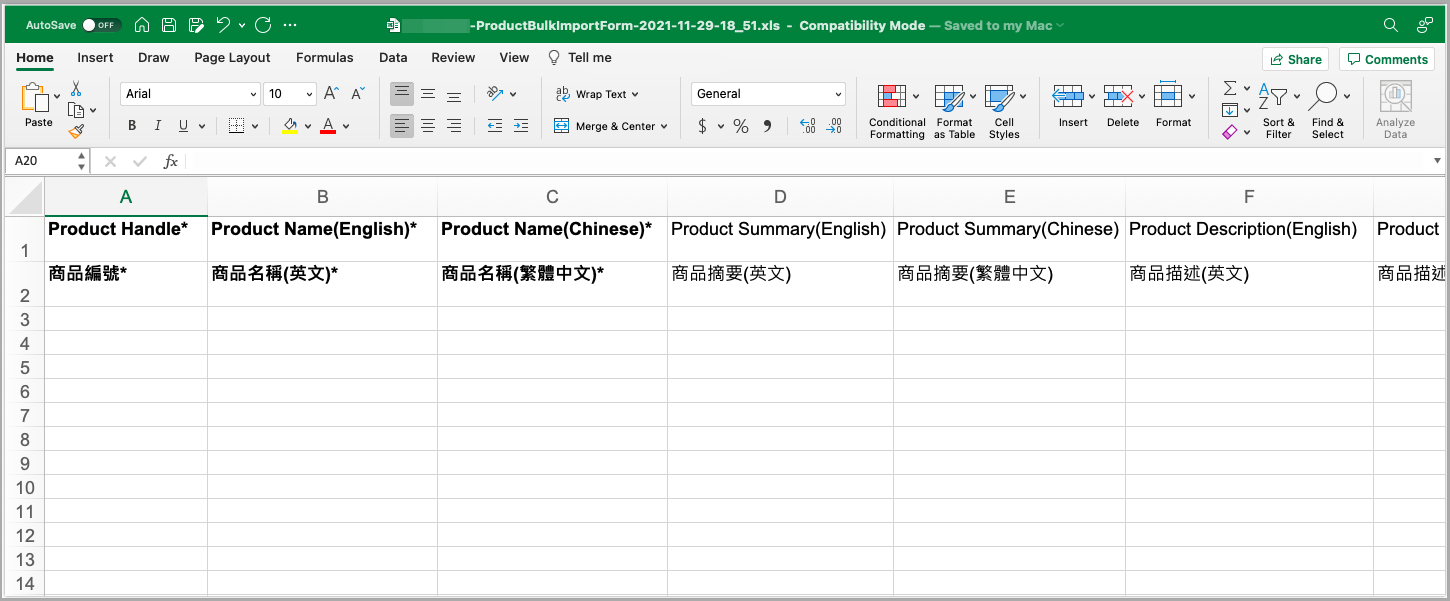This screenshot has width=1450, height=601.
Task: Apply currency dollar format
Action: pyautogui.click(x=703, y=126)
